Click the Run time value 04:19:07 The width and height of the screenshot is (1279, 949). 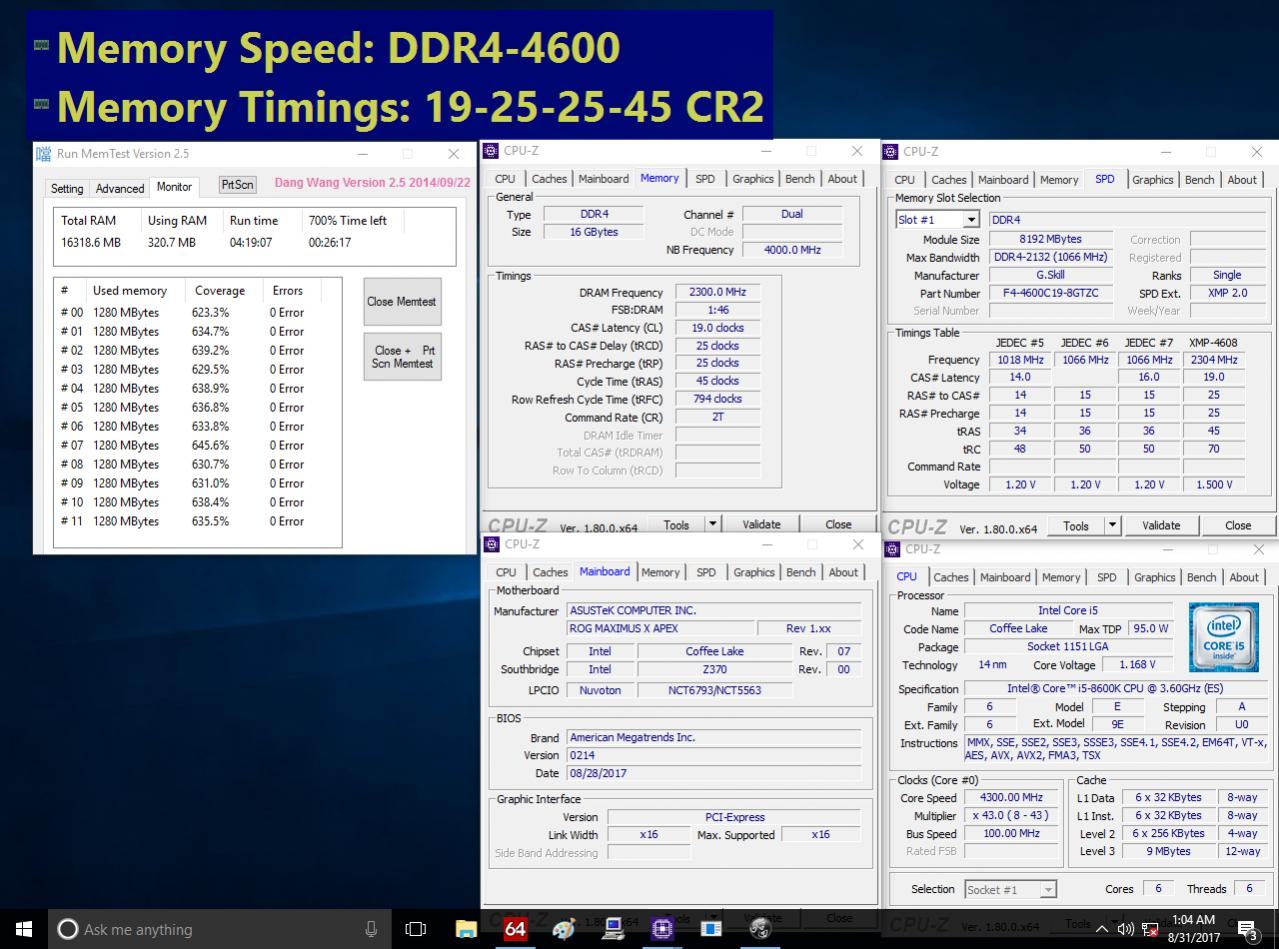tap(251, 242)
